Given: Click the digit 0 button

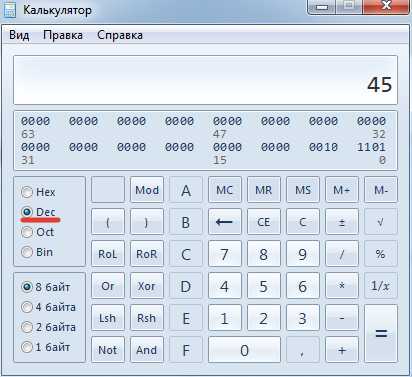Looking at the screenshot, I should tap(244, 350).
